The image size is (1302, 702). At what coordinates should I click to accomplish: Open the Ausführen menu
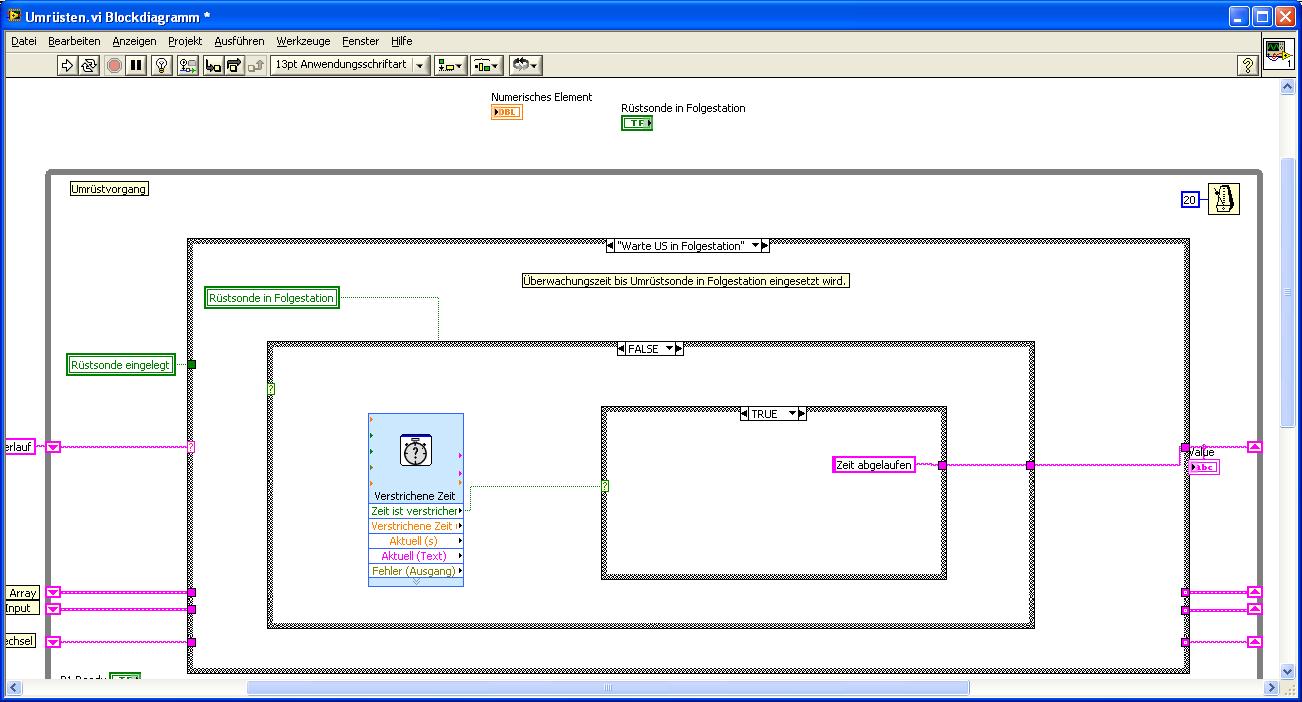coord(239,41)
